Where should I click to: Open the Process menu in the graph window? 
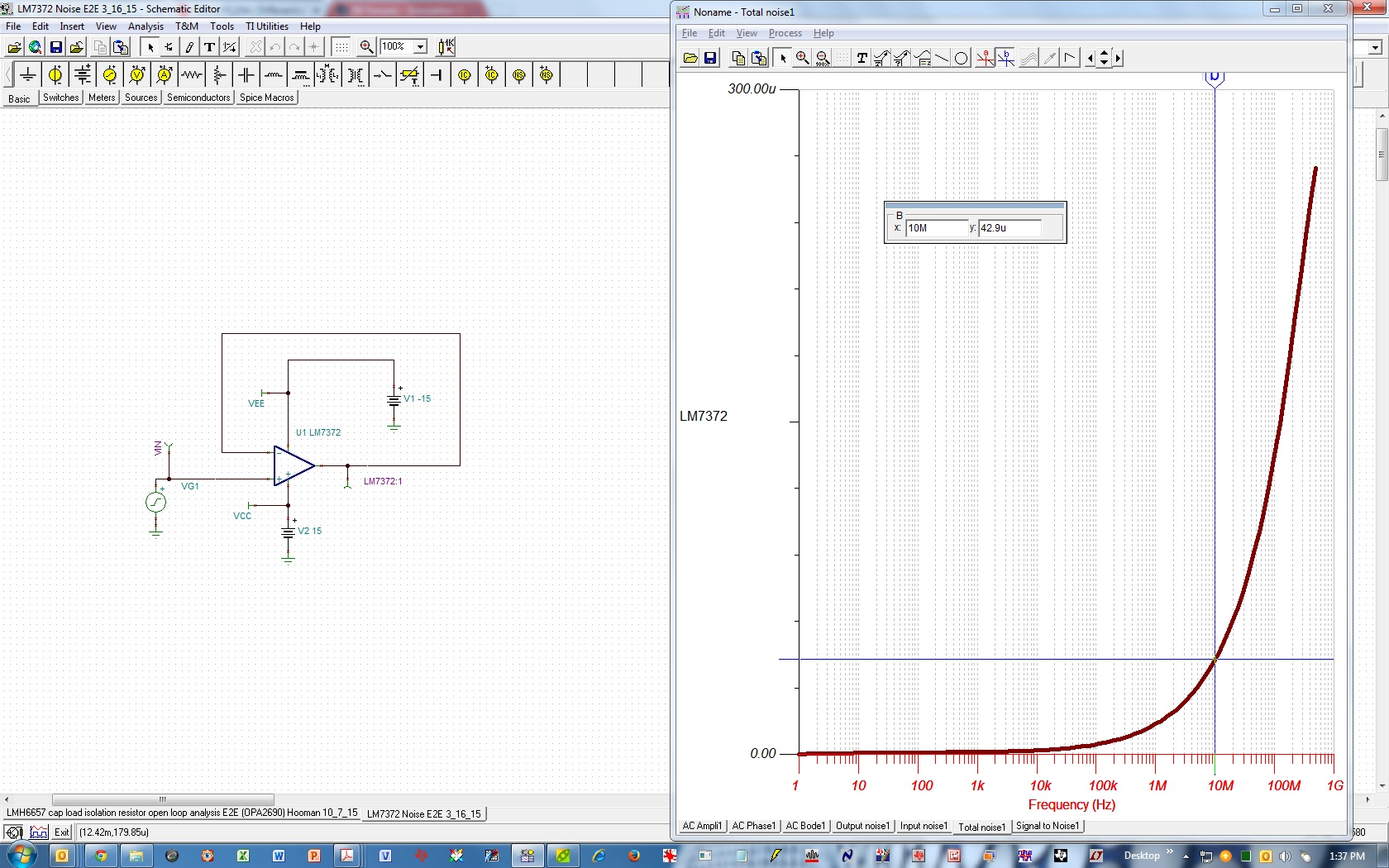pyautogui.click(x=785, y=33)
